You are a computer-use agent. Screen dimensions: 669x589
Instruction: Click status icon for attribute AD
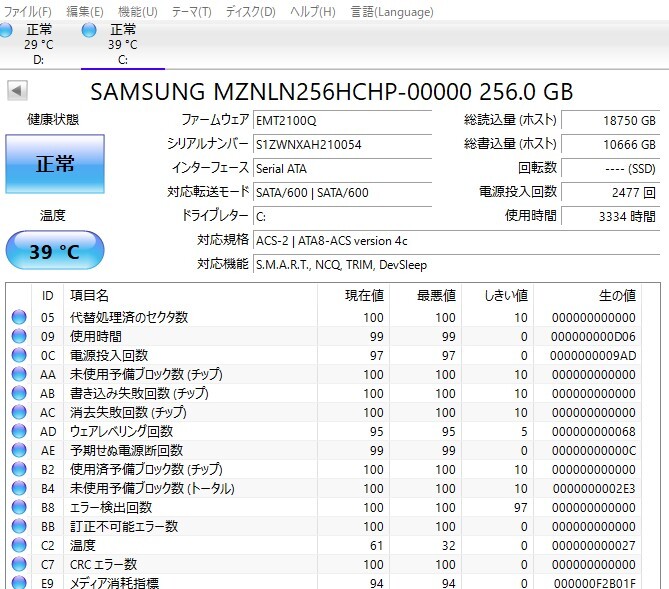pos(19,431)
